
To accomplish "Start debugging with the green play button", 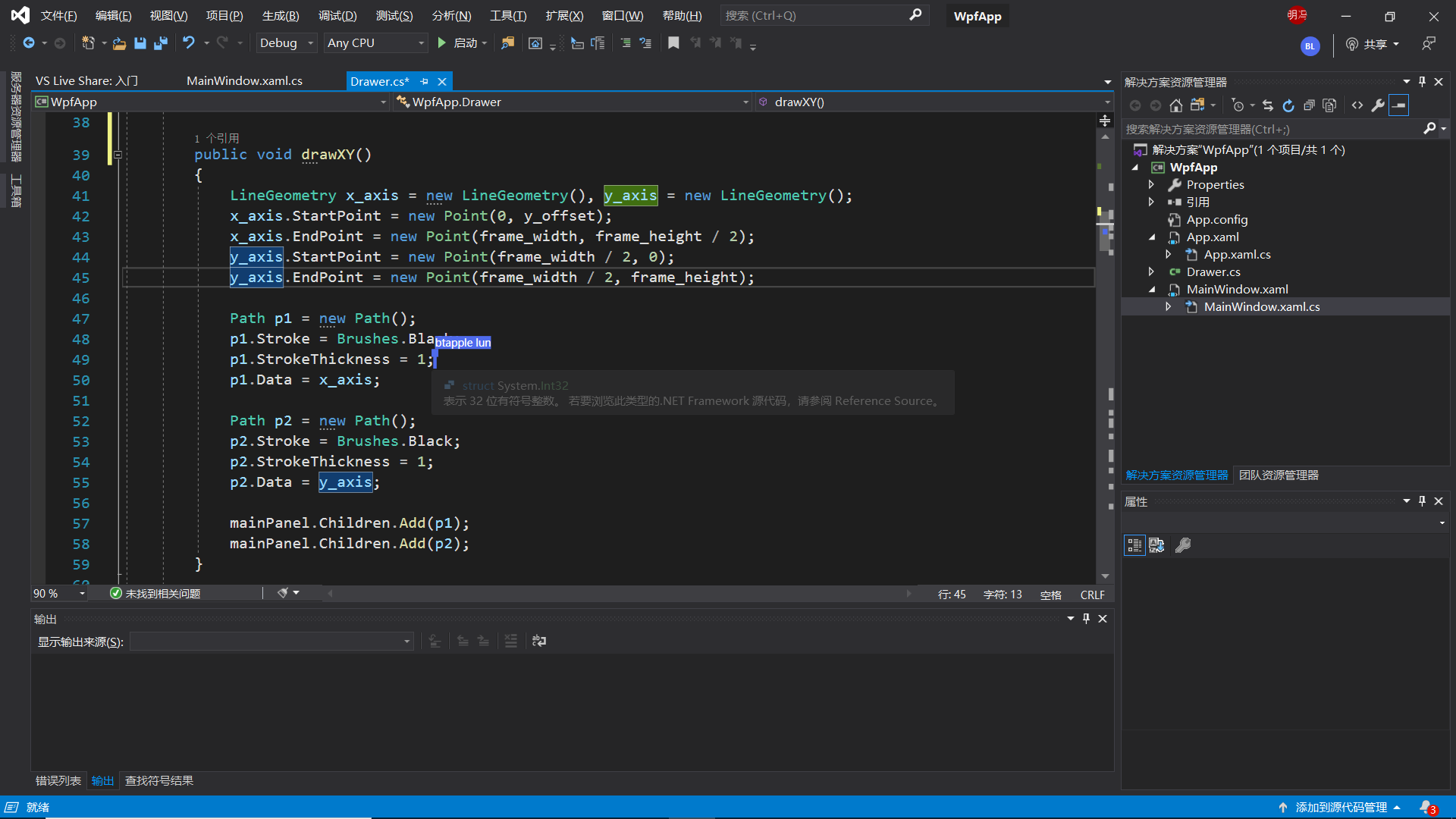I will click(442, 43).
